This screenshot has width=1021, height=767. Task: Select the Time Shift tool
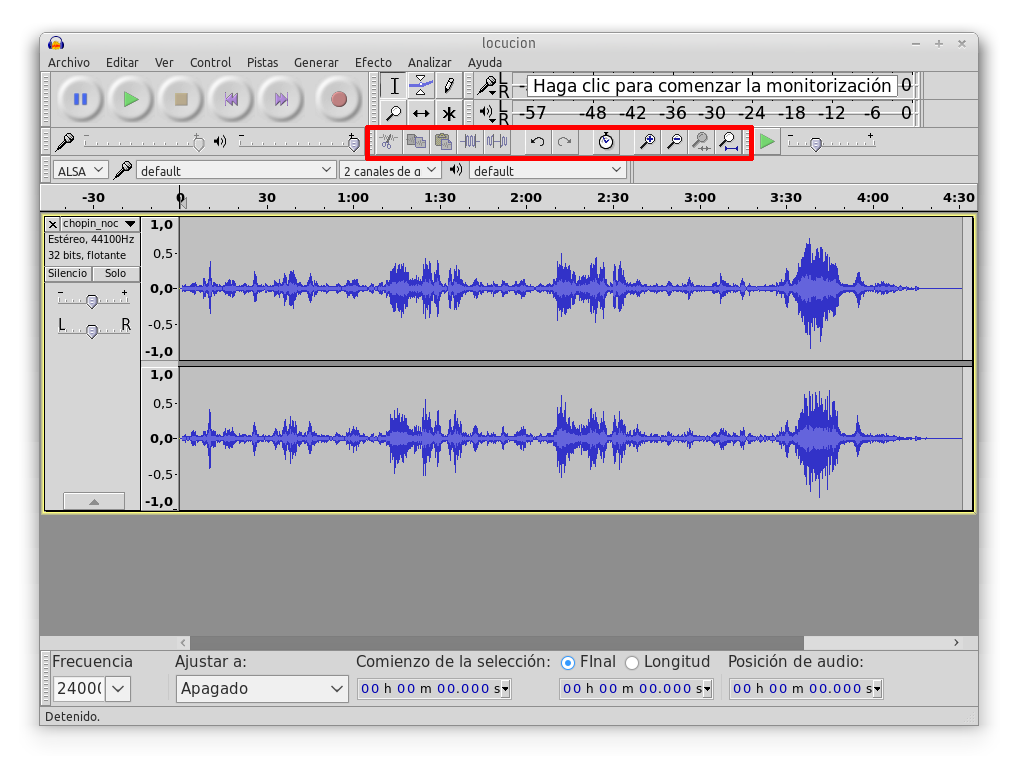(x=421, y=113)
